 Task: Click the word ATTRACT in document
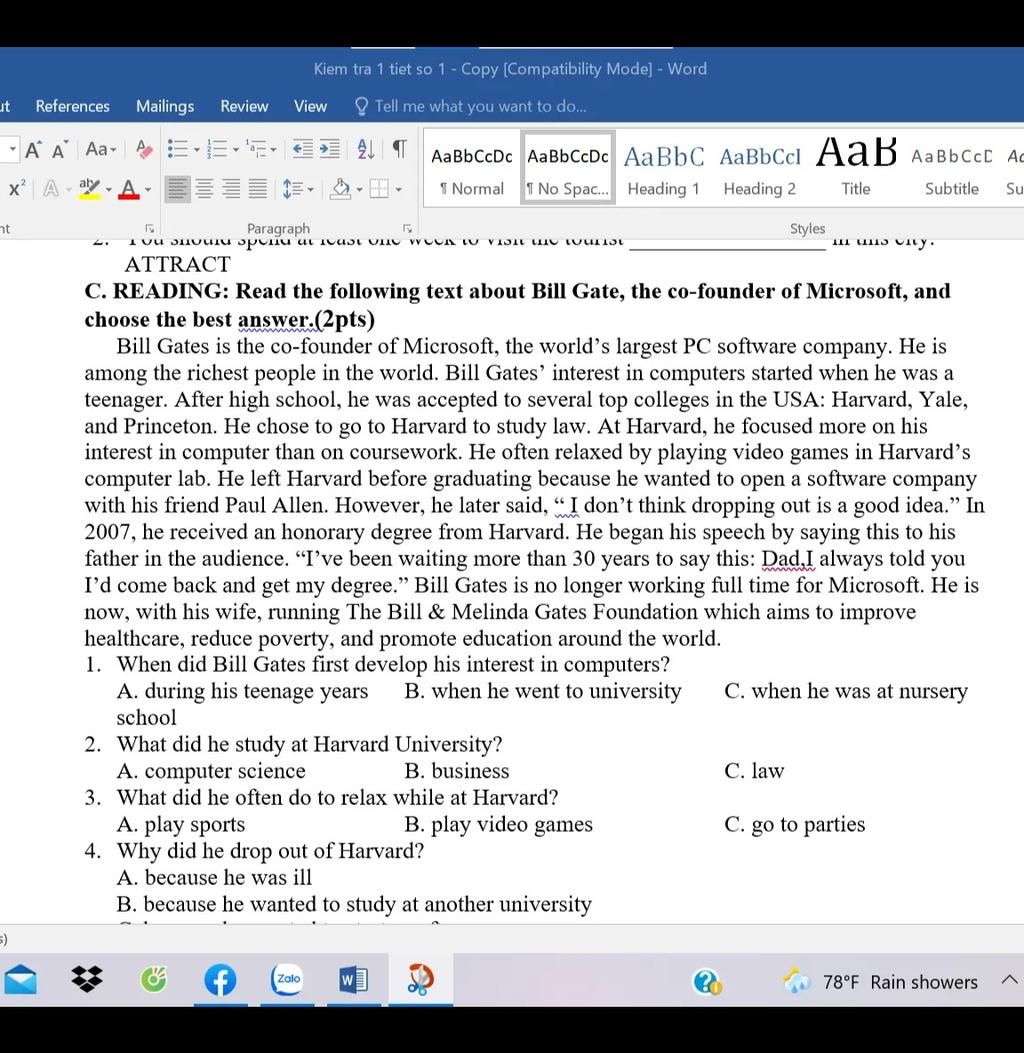click(x=177, y=265)
